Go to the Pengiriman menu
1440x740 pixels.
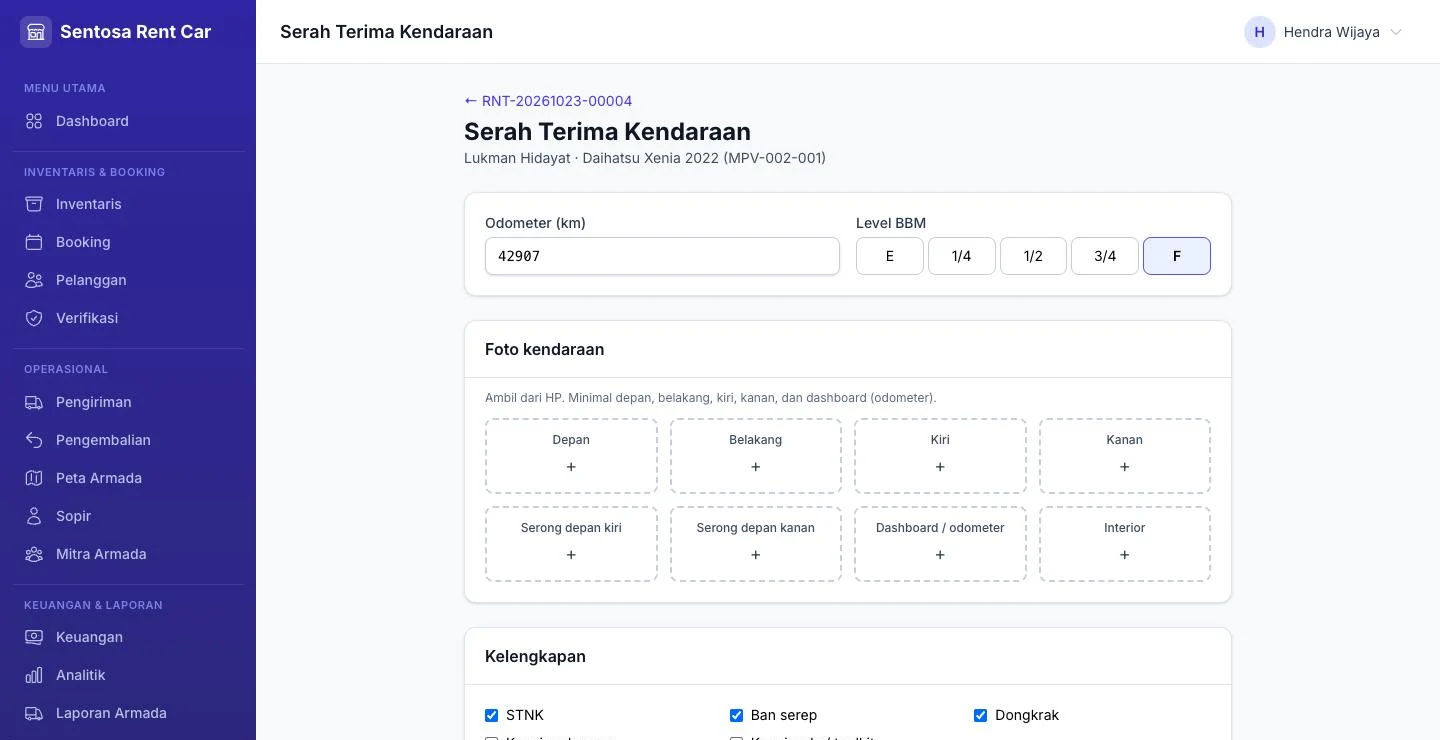128,402
